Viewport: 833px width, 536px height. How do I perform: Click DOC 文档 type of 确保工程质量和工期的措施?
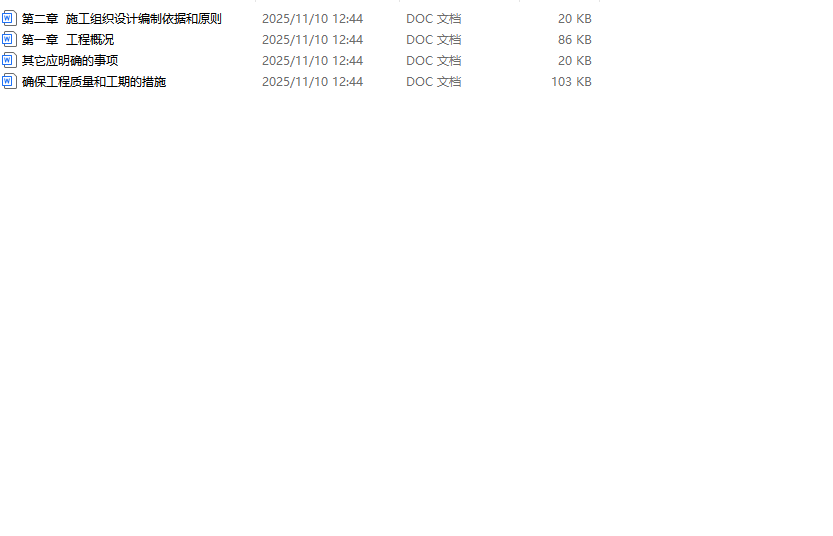[434, 82]
